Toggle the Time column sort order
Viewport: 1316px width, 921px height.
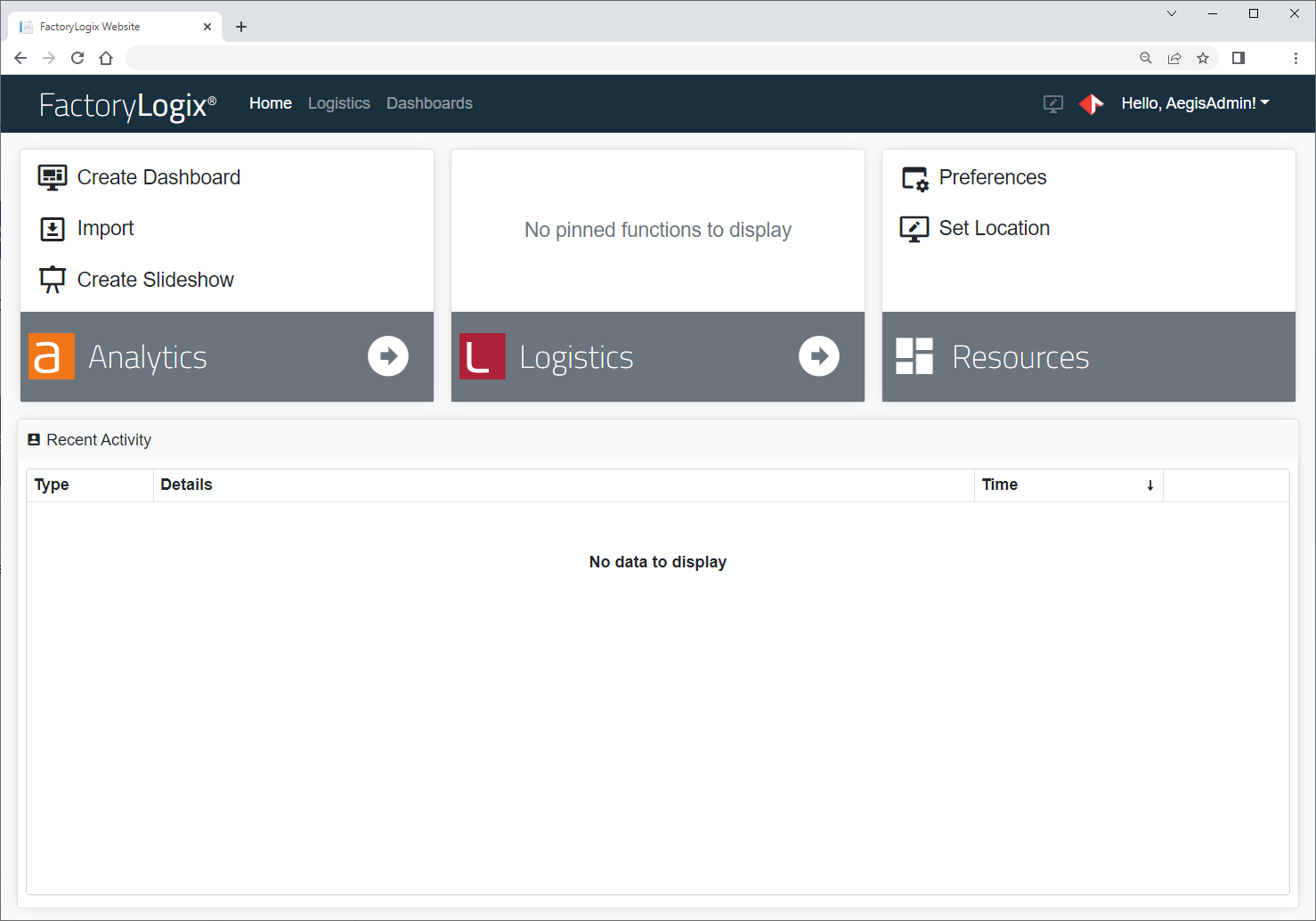point(1149,485)
